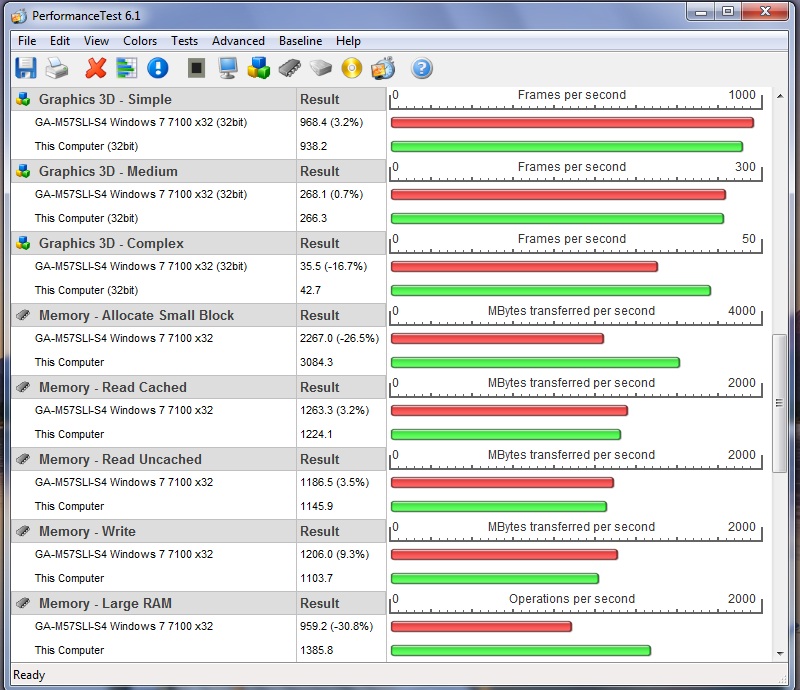Screen dimensions: 800x690
Task: Click the stopwatch run all tests icon
Action: pyautogui.click(x=383, y=68)
